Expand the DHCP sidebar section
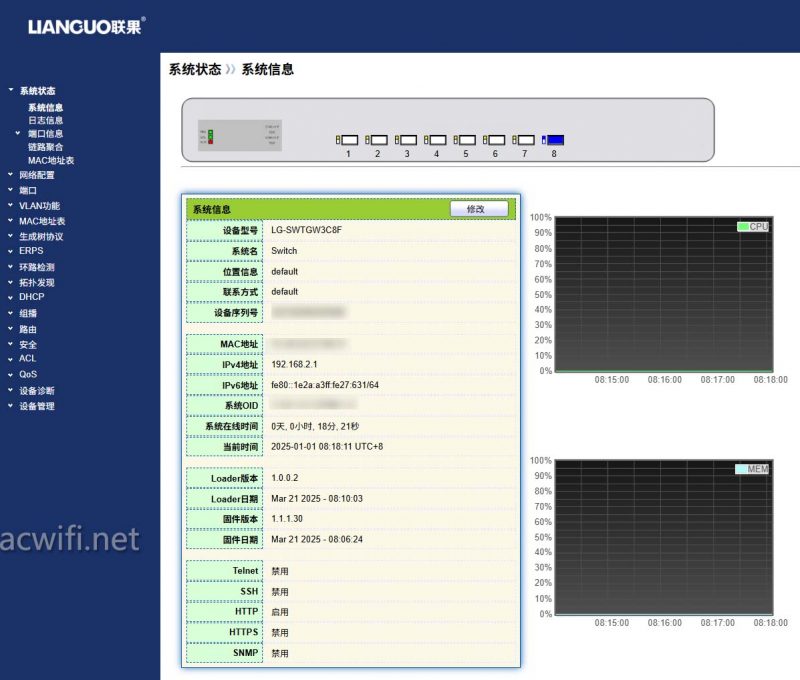Screen dimensions: 800x680 coord(32,295)
